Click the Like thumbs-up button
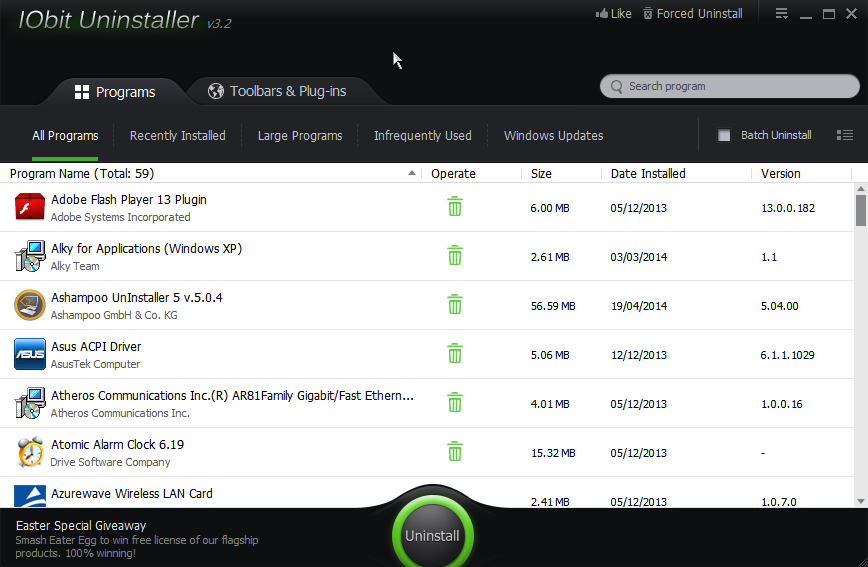This screenshot has height=567, width=868. pyautogui.click(x=613, y=13)
